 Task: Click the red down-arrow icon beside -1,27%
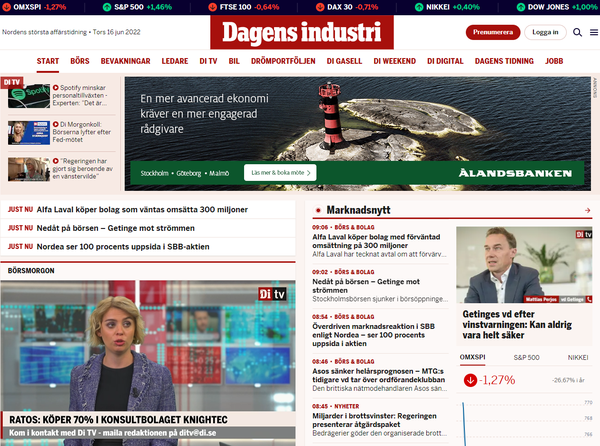(470, 380)
